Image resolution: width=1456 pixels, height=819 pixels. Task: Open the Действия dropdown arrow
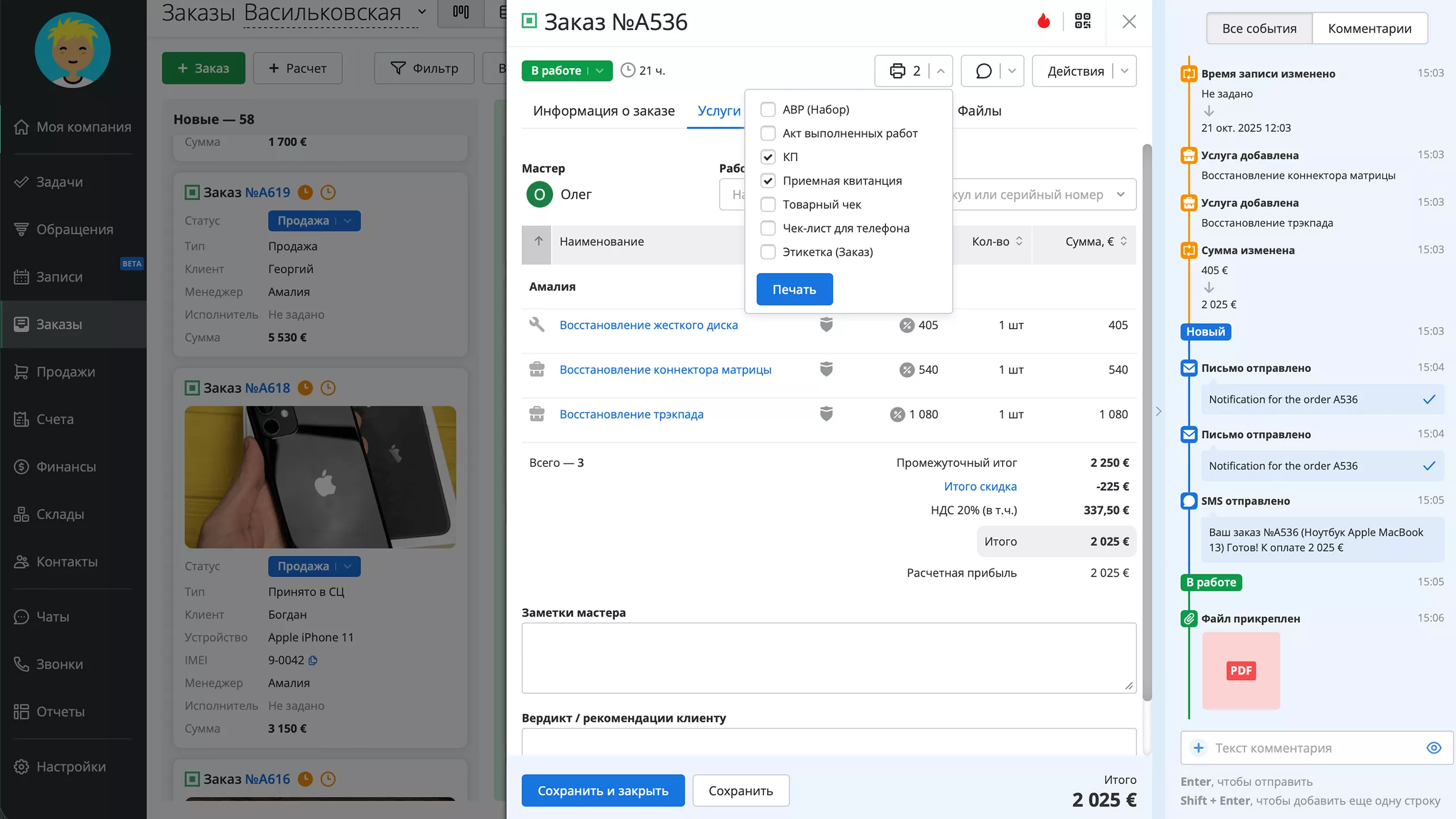click(x=1124, y=71)
